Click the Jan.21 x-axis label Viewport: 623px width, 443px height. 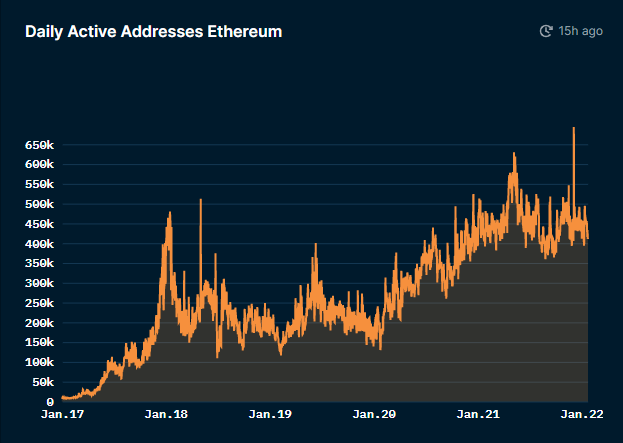[x=478, y=414]
